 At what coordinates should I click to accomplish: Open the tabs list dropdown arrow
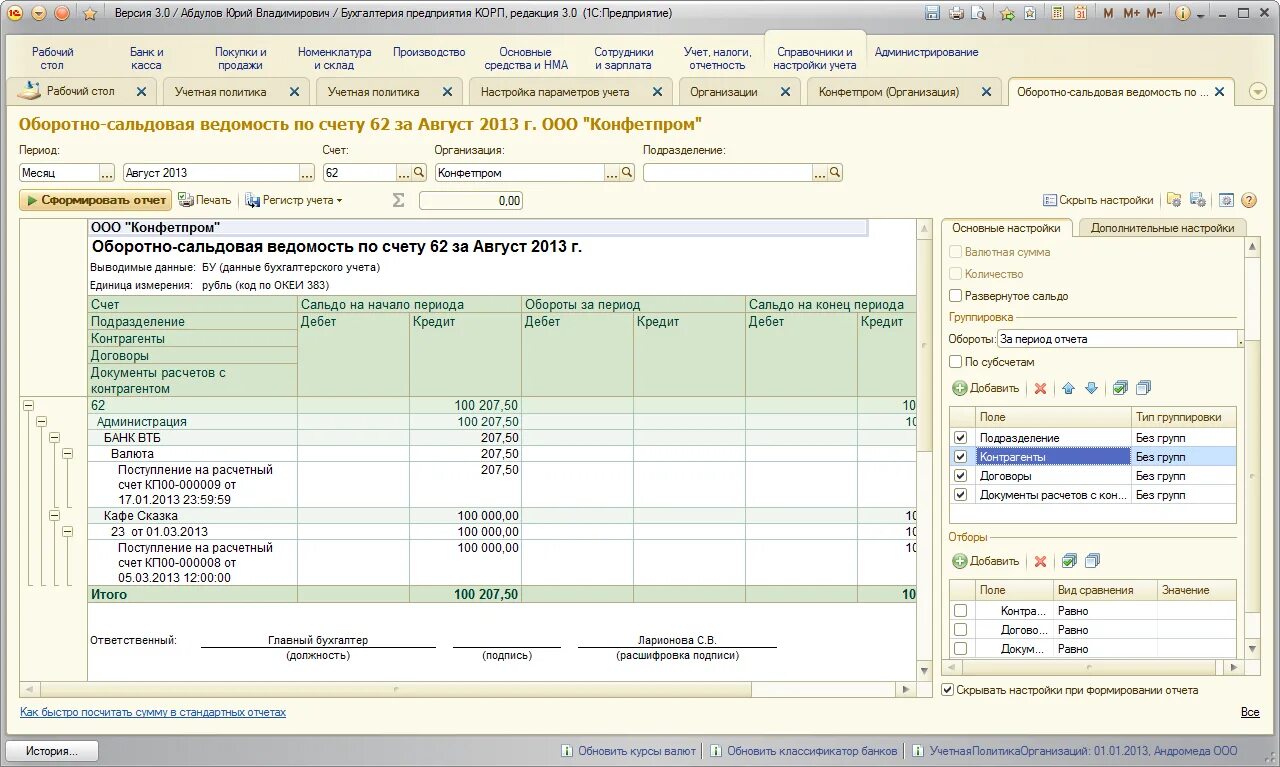tap(1257, 91)
